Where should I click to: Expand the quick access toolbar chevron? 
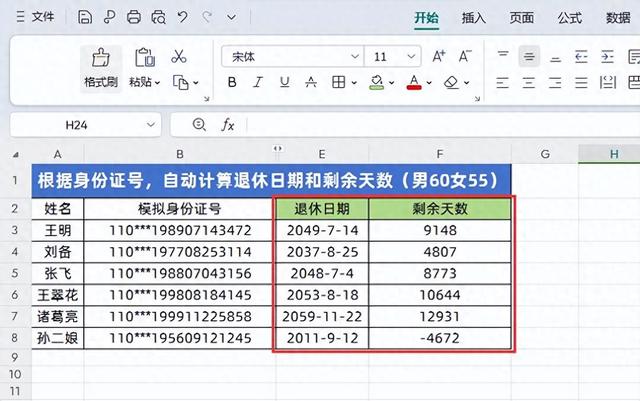pyautogui.click(x=231, y=18)
